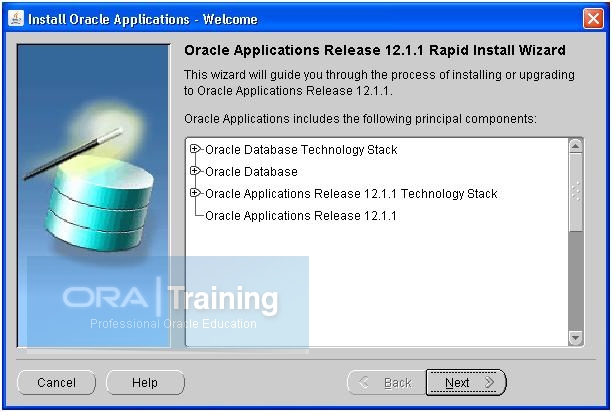Close the Install Oracle Applications window
Image resolution: width=612 pixels, height=412 pixels.
pyautogui.click(x=593, y=18)
